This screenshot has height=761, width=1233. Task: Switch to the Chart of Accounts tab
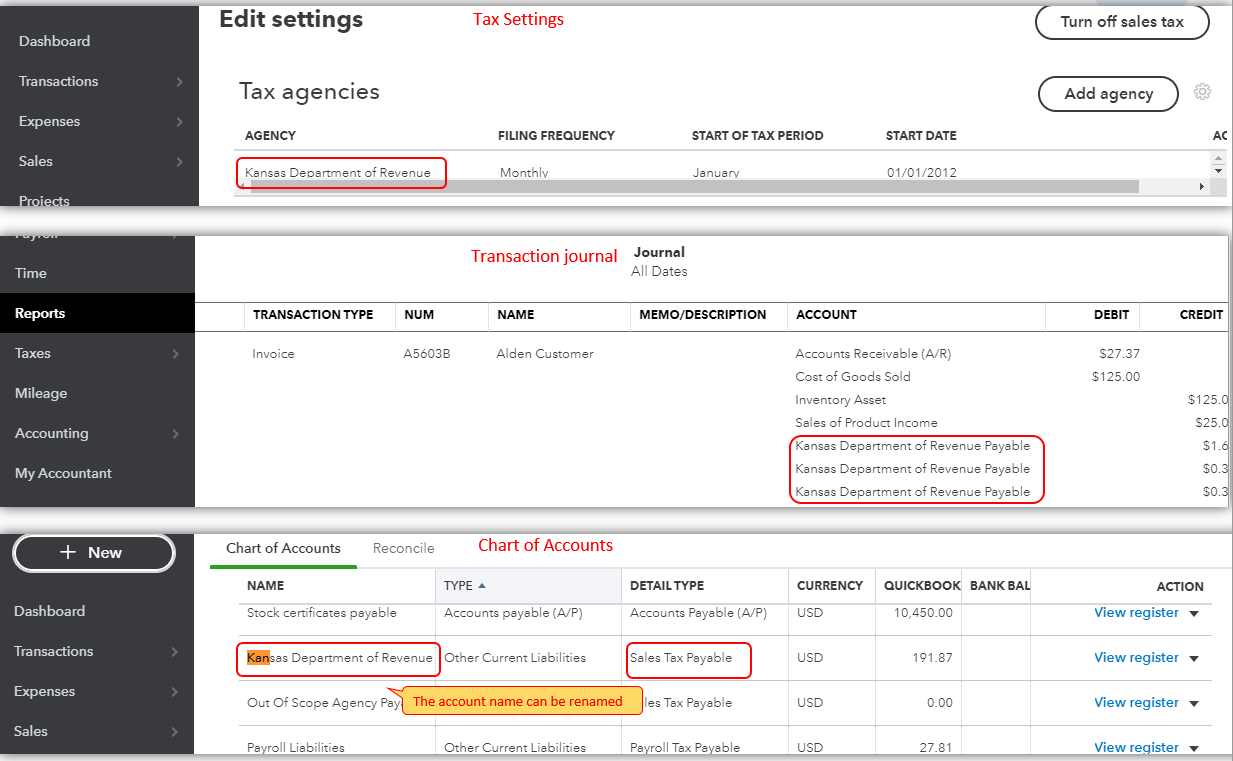coord(283,548)
